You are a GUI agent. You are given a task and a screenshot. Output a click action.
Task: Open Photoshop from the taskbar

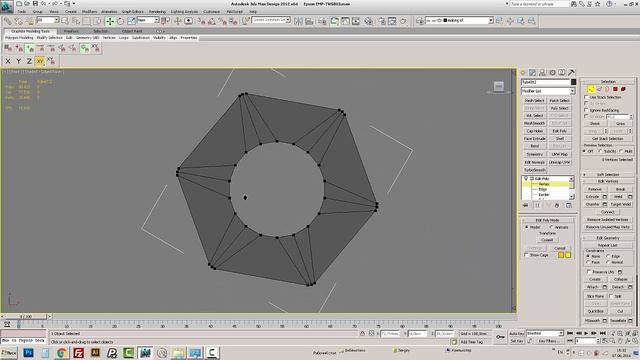point(28,353)
